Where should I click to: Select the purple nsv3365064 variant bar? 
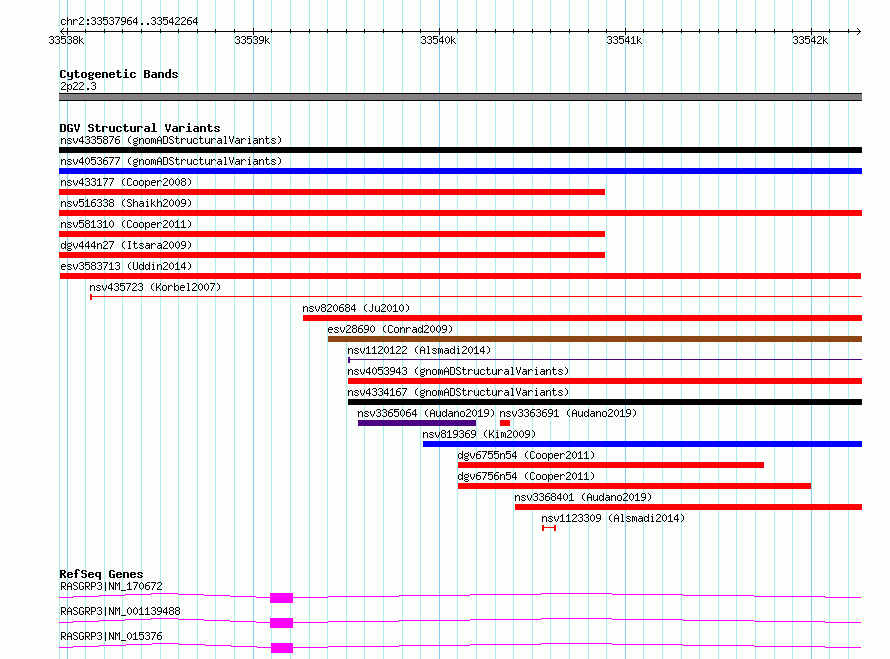(417, 423)
